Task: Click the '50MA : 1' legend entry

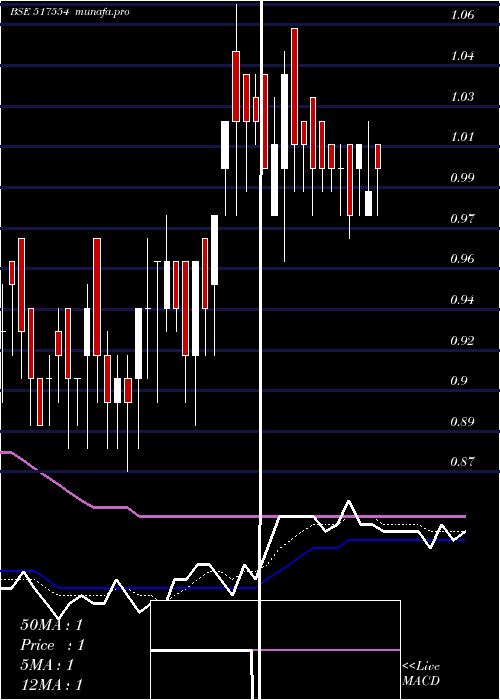Action: pyautogui.click(x=52, y=625)
